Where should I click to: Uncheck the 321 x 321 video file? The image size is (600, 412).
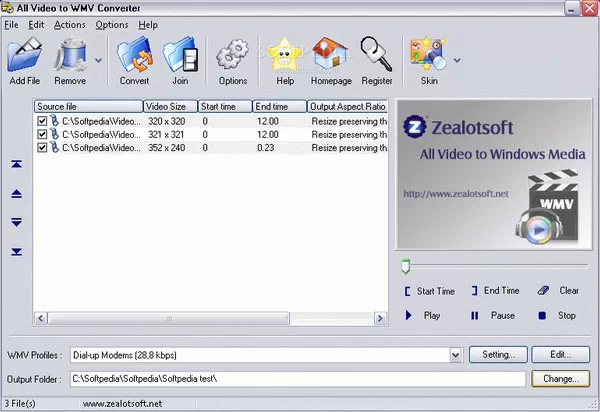[42, 135]
